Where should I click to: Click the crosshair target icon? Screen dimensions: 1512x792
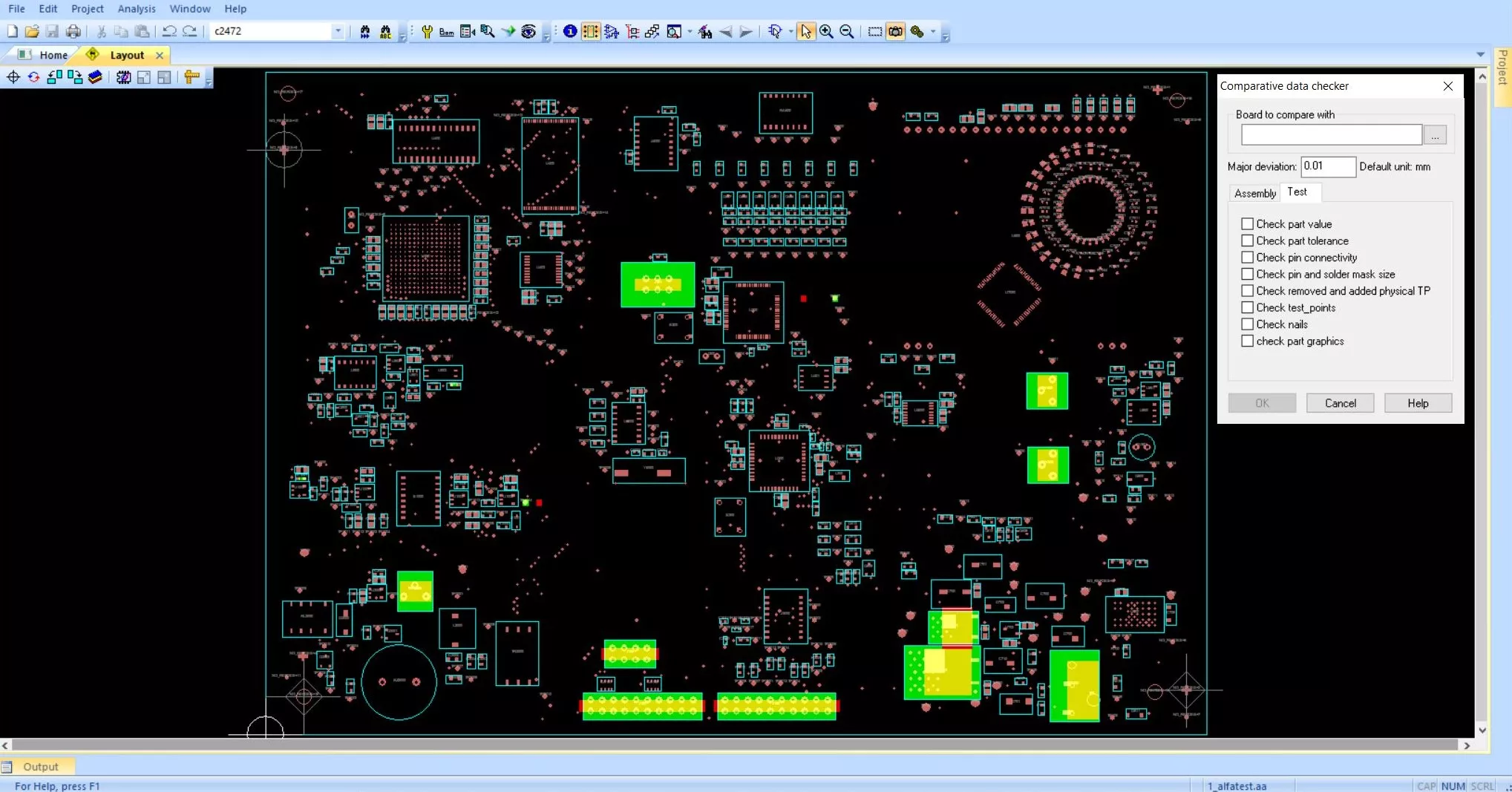[13, 77]
